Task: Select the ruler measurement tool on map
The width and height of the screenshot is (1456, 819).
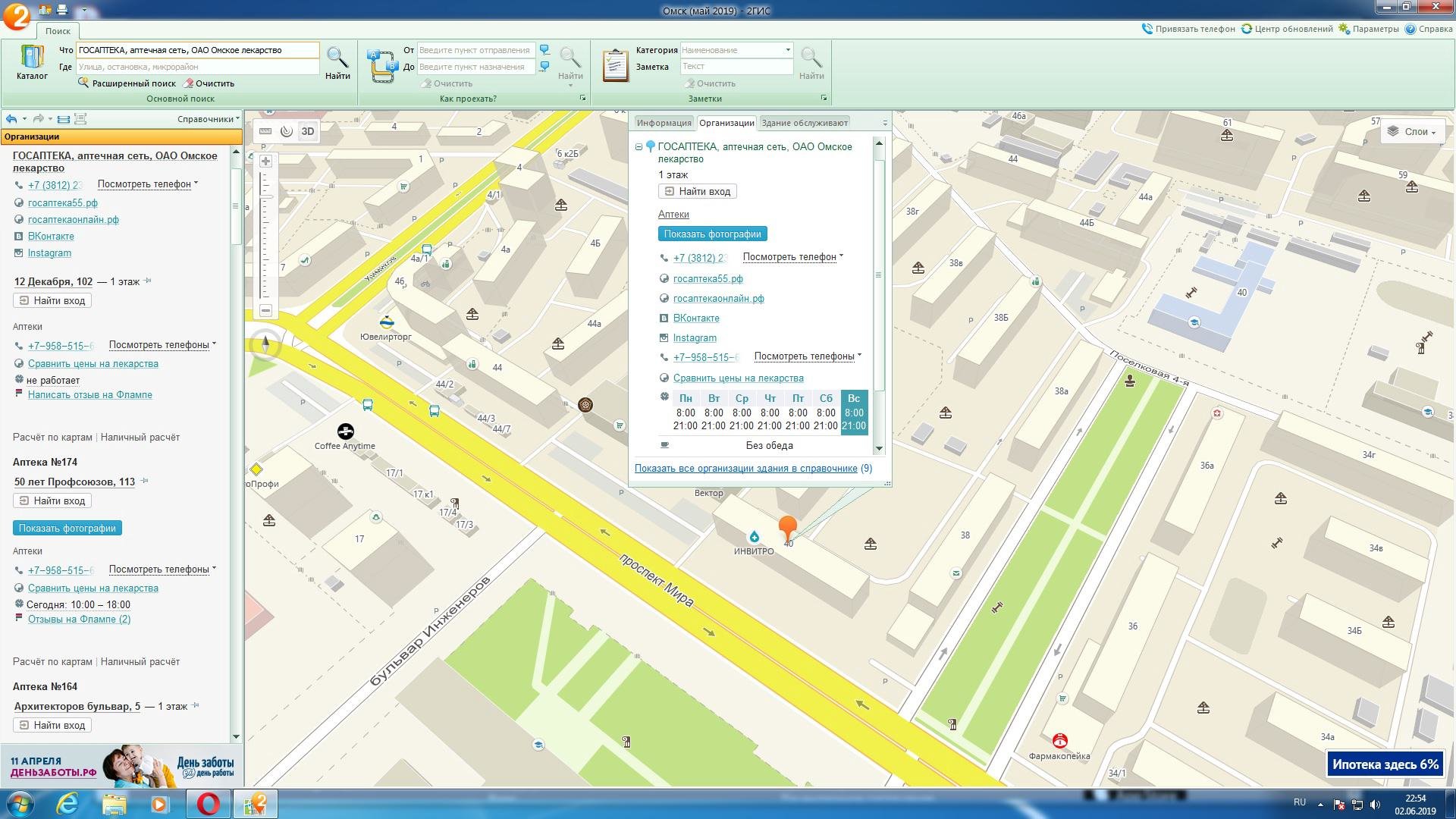Action: (265, 131)
